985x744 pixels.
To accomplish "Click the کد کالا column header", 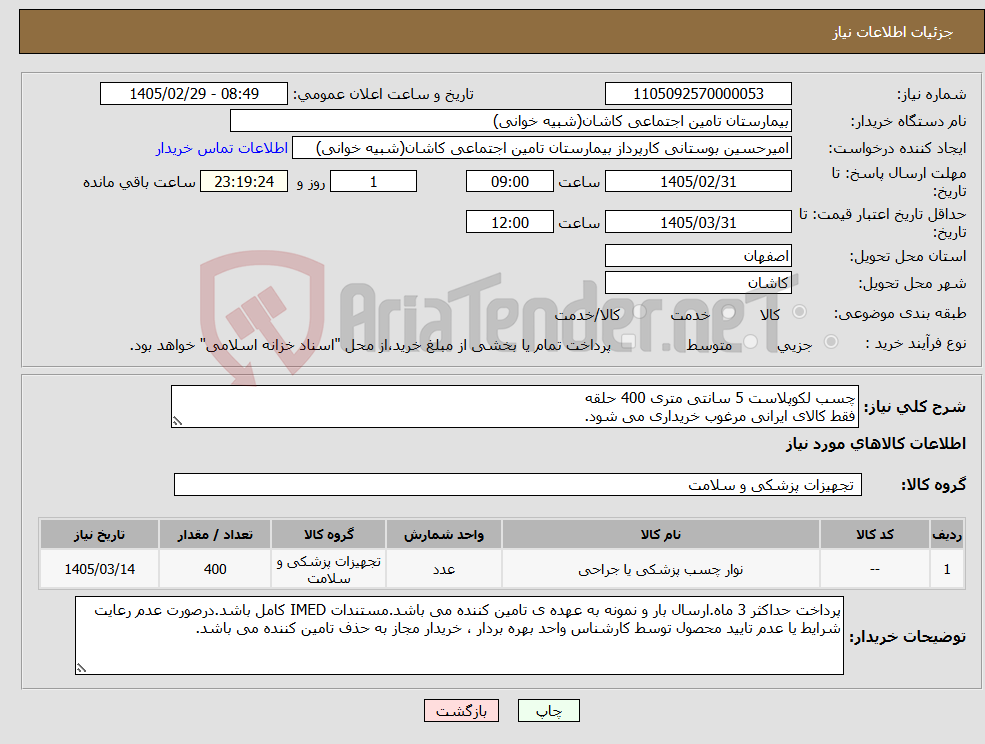I will pos(874,534).
